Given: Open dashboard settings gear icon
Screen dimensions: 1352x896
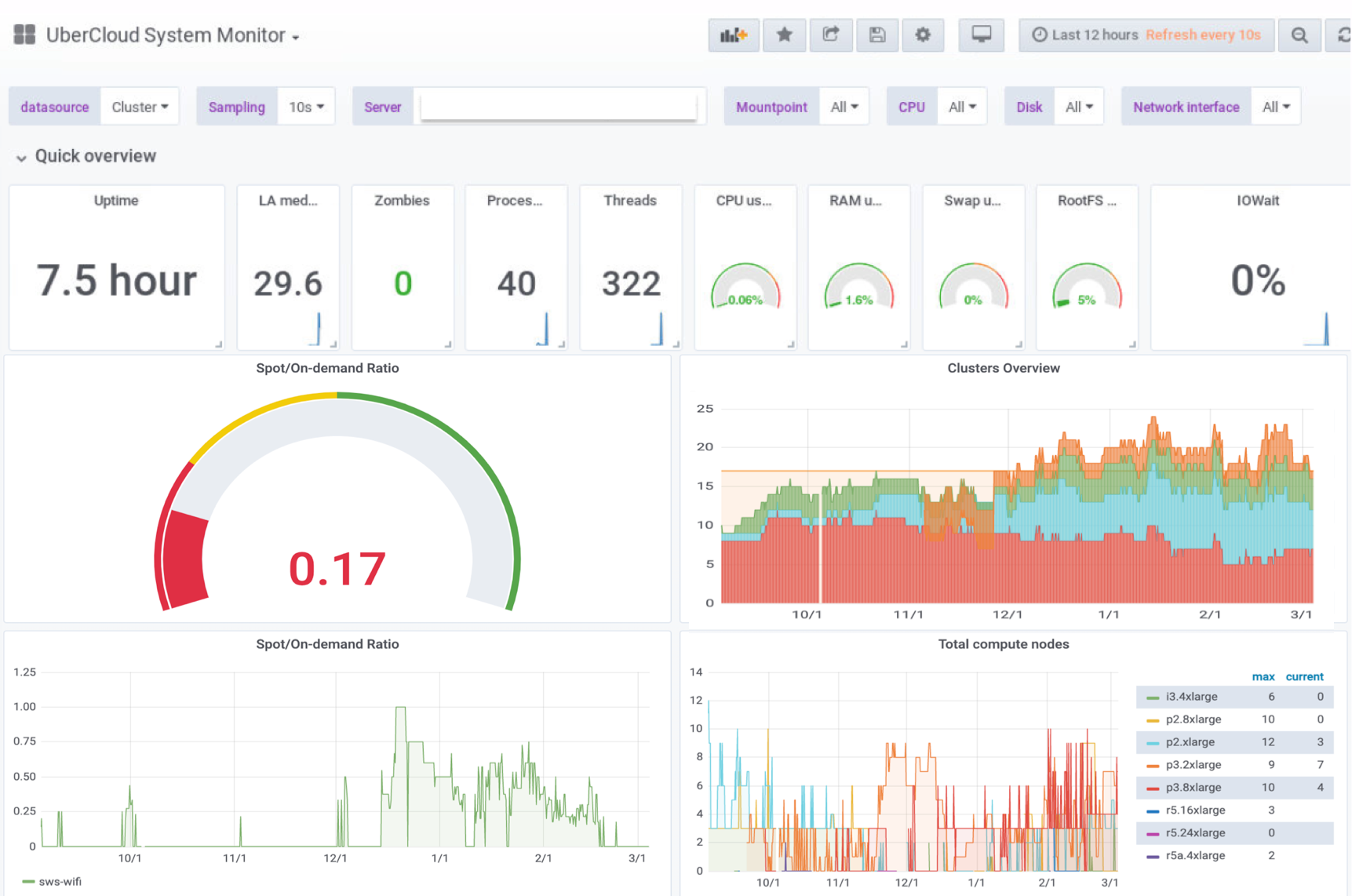Looking at the screenshot, I should (x=923, y=35).
